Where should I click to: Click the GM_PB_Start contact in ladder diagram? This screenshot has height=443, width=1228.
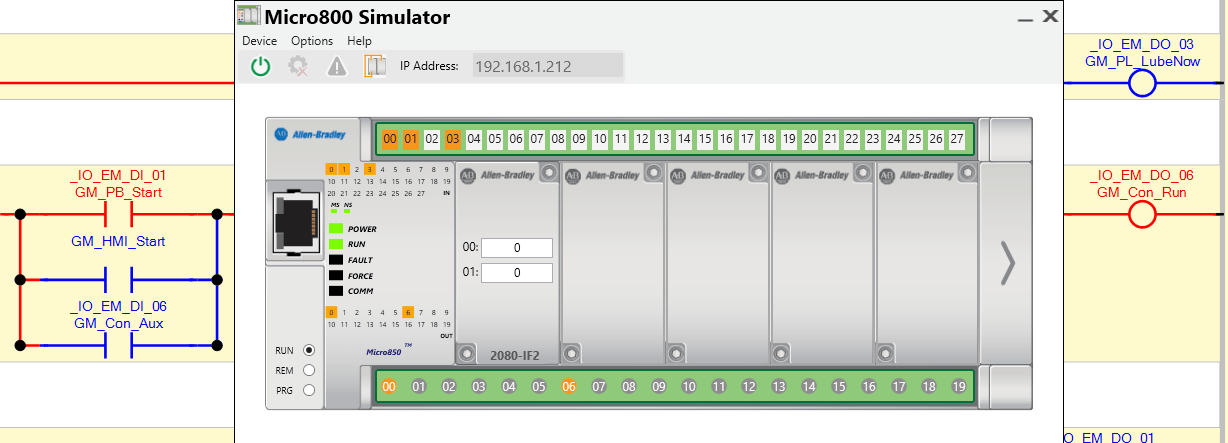[119, 213]
